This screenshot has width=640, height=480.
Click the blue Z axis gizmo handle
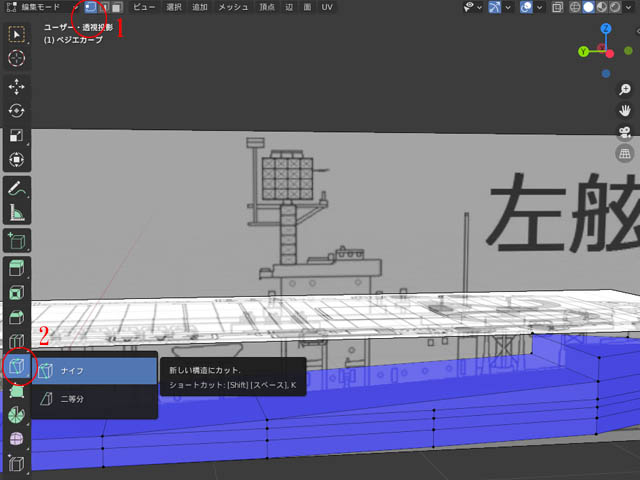pyautogui.click(x=606, y=29)
